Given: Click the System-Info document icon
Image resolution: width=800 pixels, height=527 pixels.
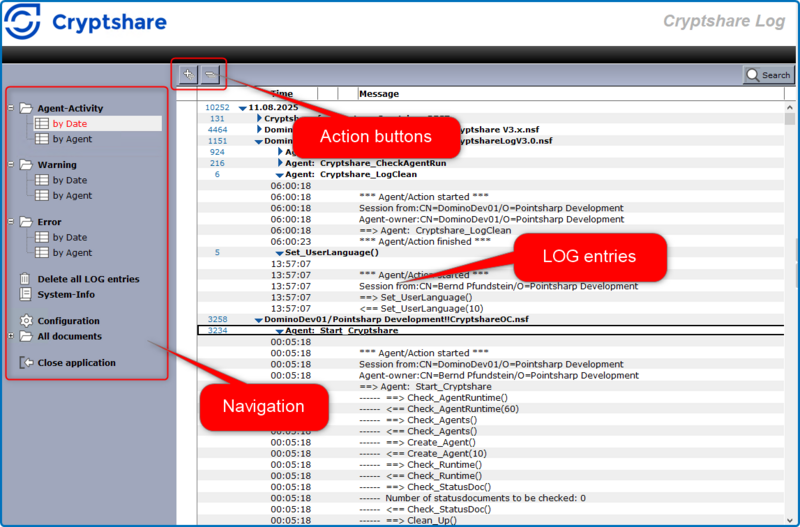Looking at the screenshot, I should click(27, 294).
